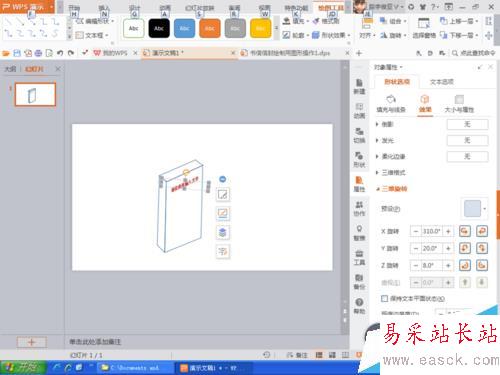Open the 对齐 align dropdown
Viewport: 500px width, 375px height.
(x=367, y=28)
